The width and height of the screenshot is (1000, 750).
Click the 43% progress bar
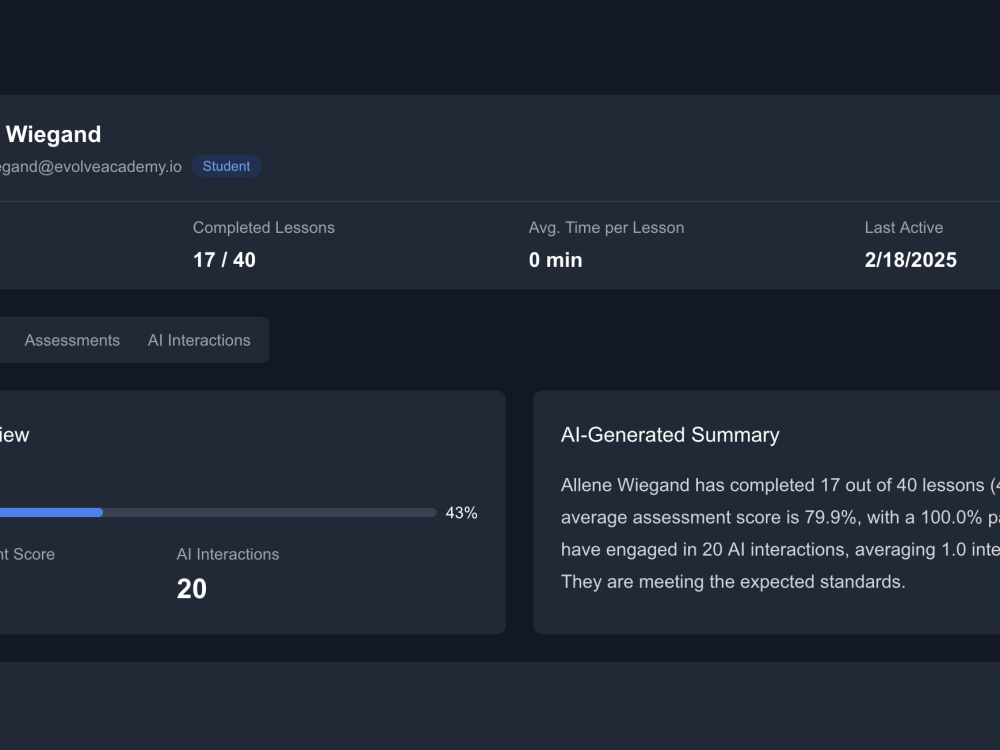218,513
